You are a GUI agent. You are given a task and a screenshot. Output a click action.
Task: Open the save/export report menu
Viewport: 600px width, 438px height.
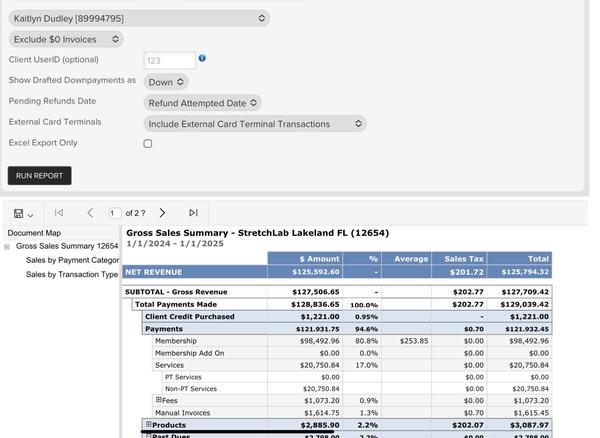pyautogui.click(x=24, y=213)
